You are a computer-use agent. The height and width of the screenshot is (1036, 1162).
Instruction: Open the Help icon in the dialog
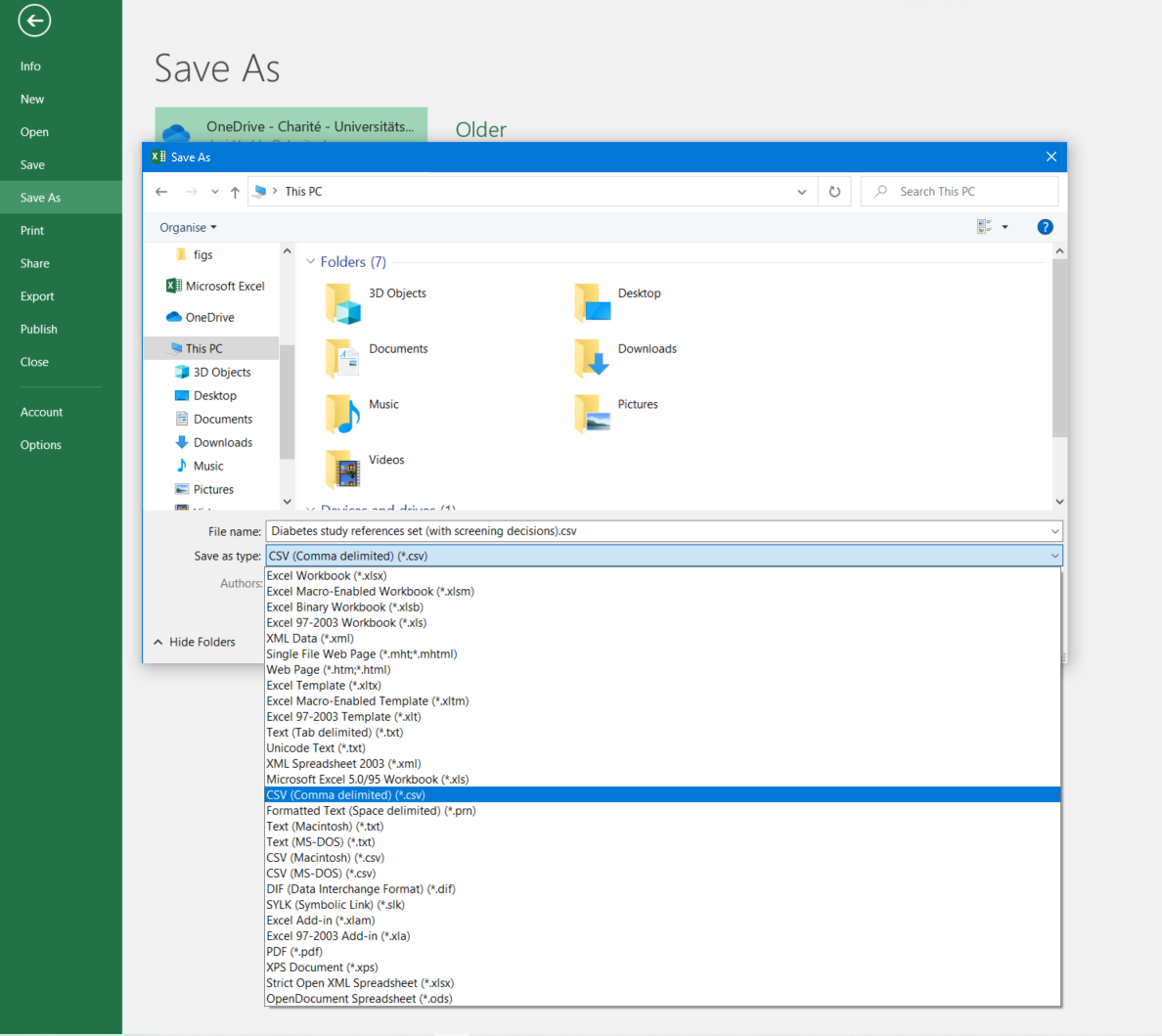tap(1045, 226)
